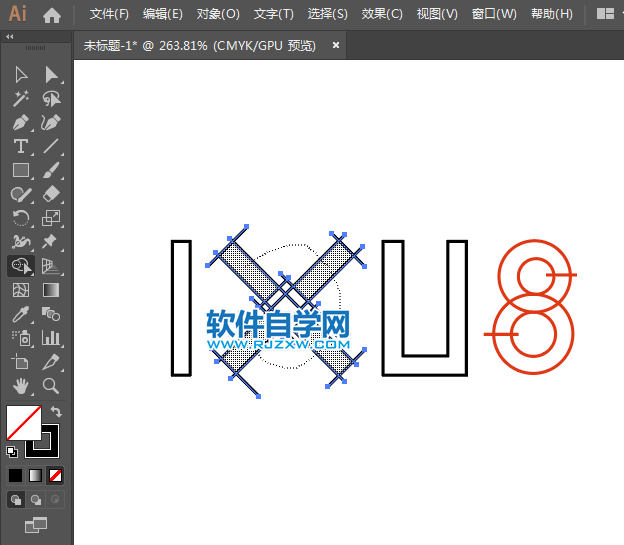Viewport: 624px width, 545px height.
Task: Choose the Blend tool
Action: 51,314
